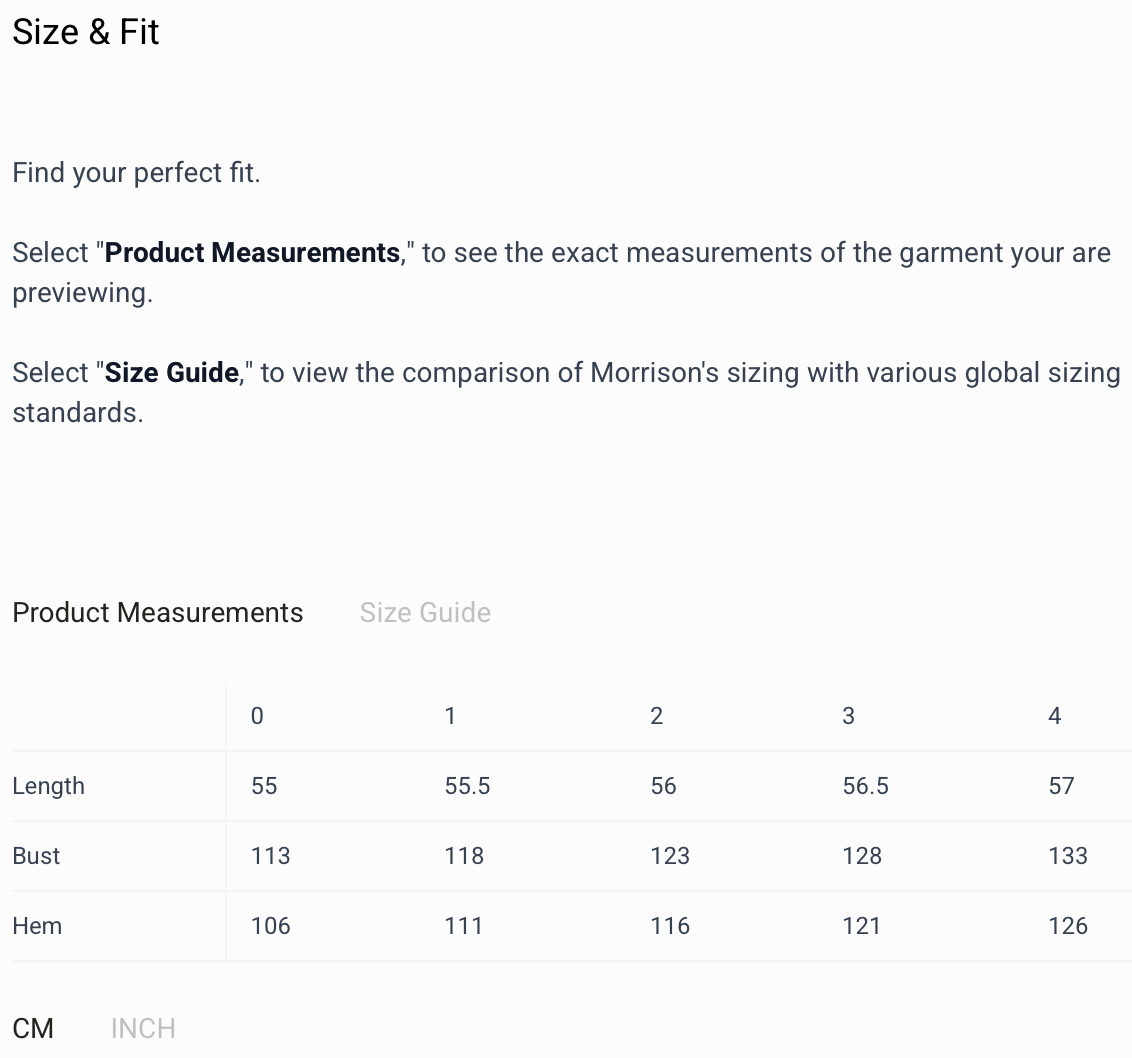Screen dimensions: 1132x1058
Task: Click the 111 hem measurement cell
Action: [463, 926]
